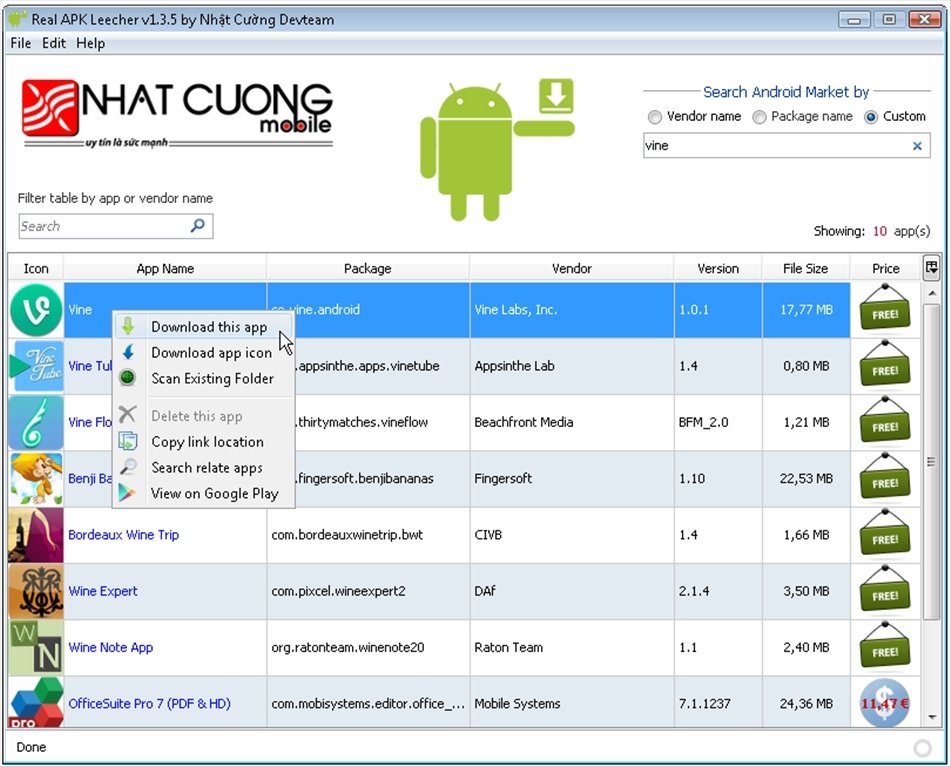The width and height of the screenshot is (951, 767).
Task: Sort table by Version column header
Action: [x=718, y=269]
